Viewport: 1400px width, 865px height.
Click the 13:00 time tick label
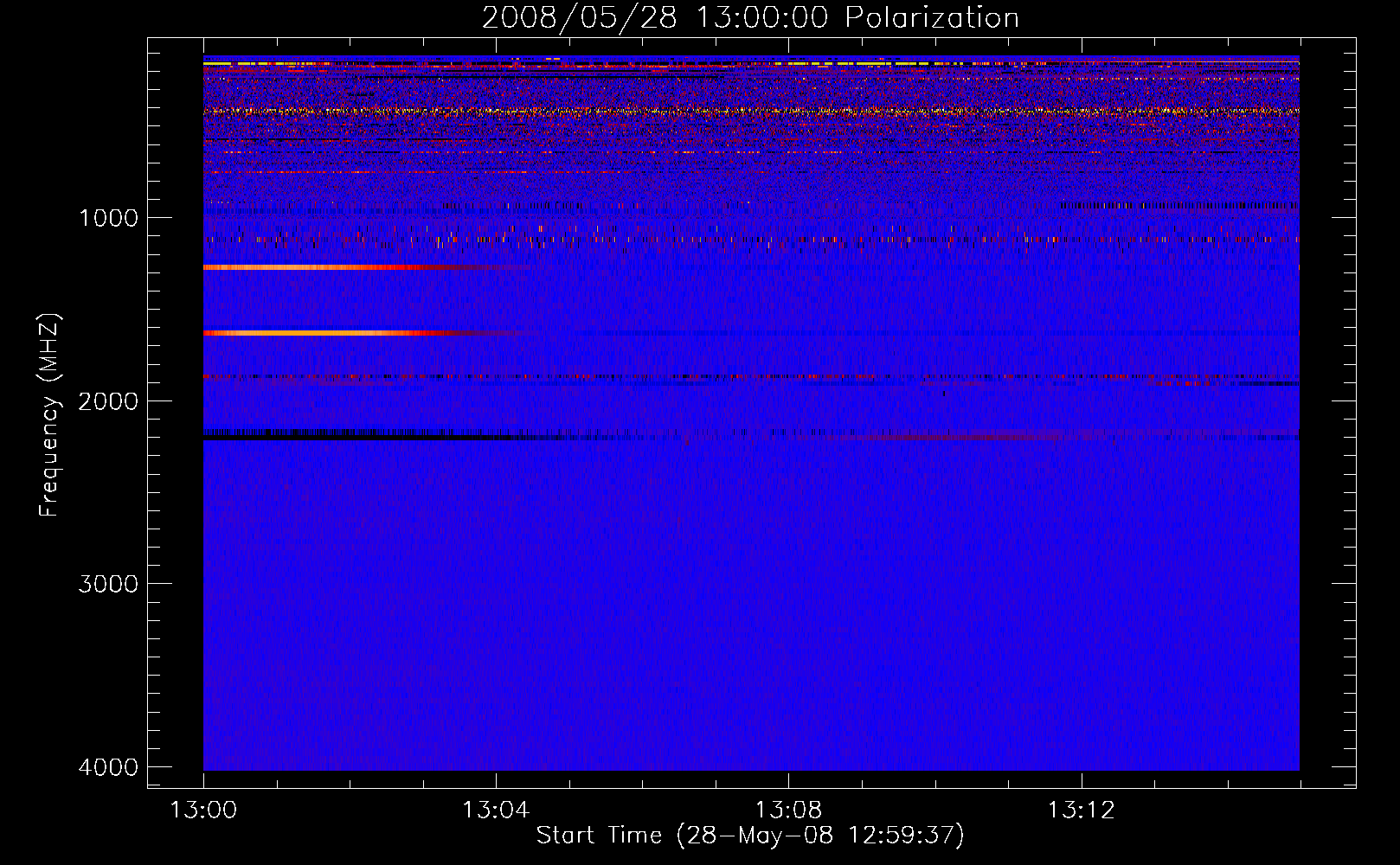click(x=203, y=811)
